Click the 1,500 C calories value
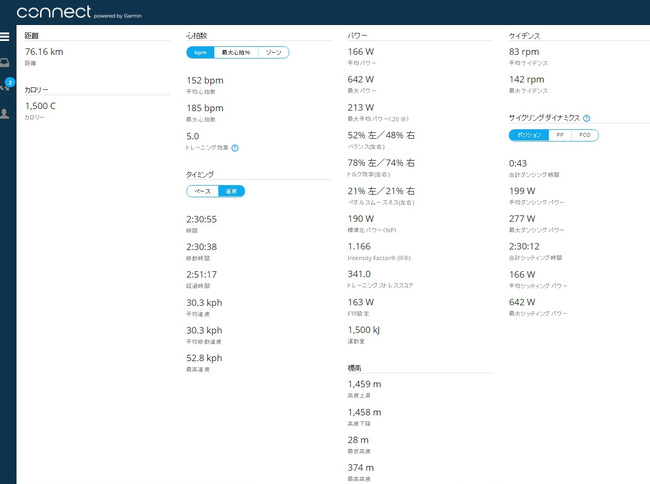Screen dimensions: 650x484 click(40, 106)
